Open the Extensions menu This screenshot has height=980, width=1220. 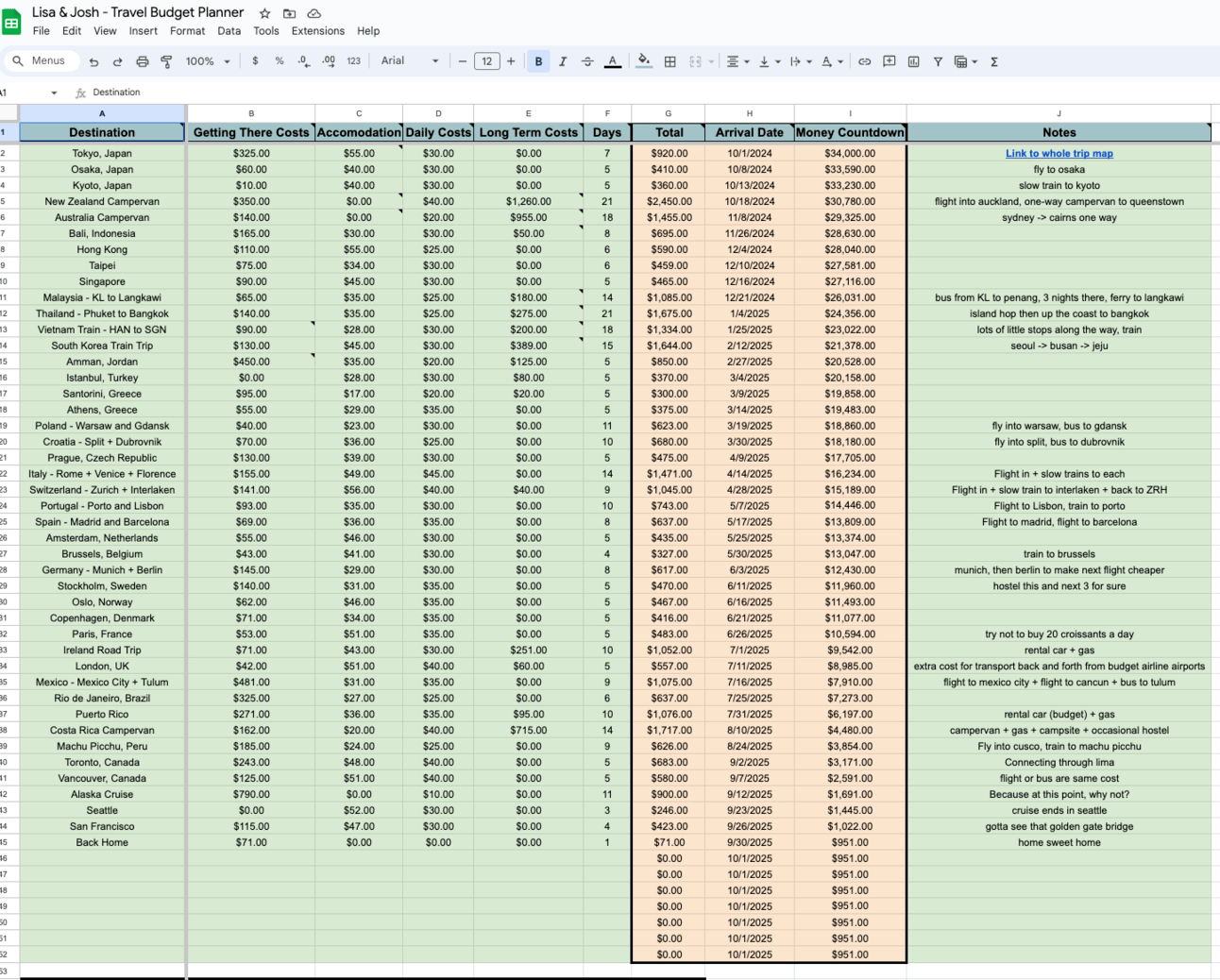pos(317,31)
